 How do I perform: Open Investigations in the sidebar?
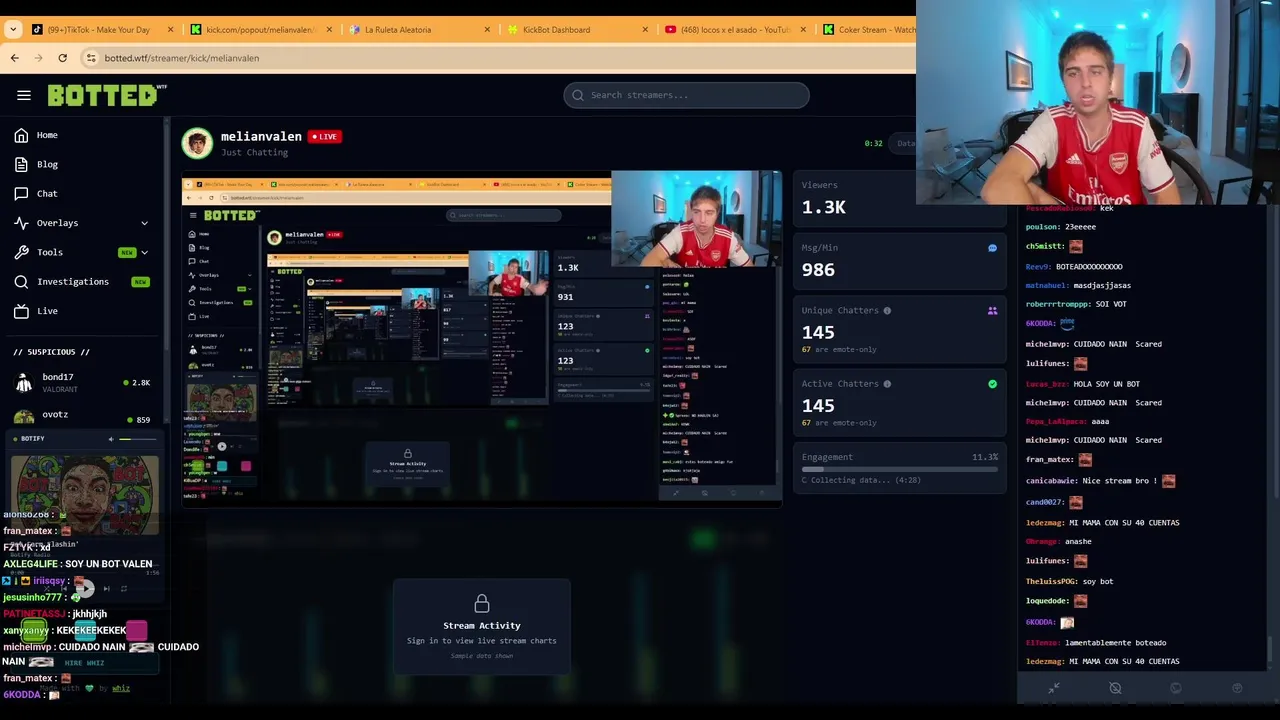point(73,282)
